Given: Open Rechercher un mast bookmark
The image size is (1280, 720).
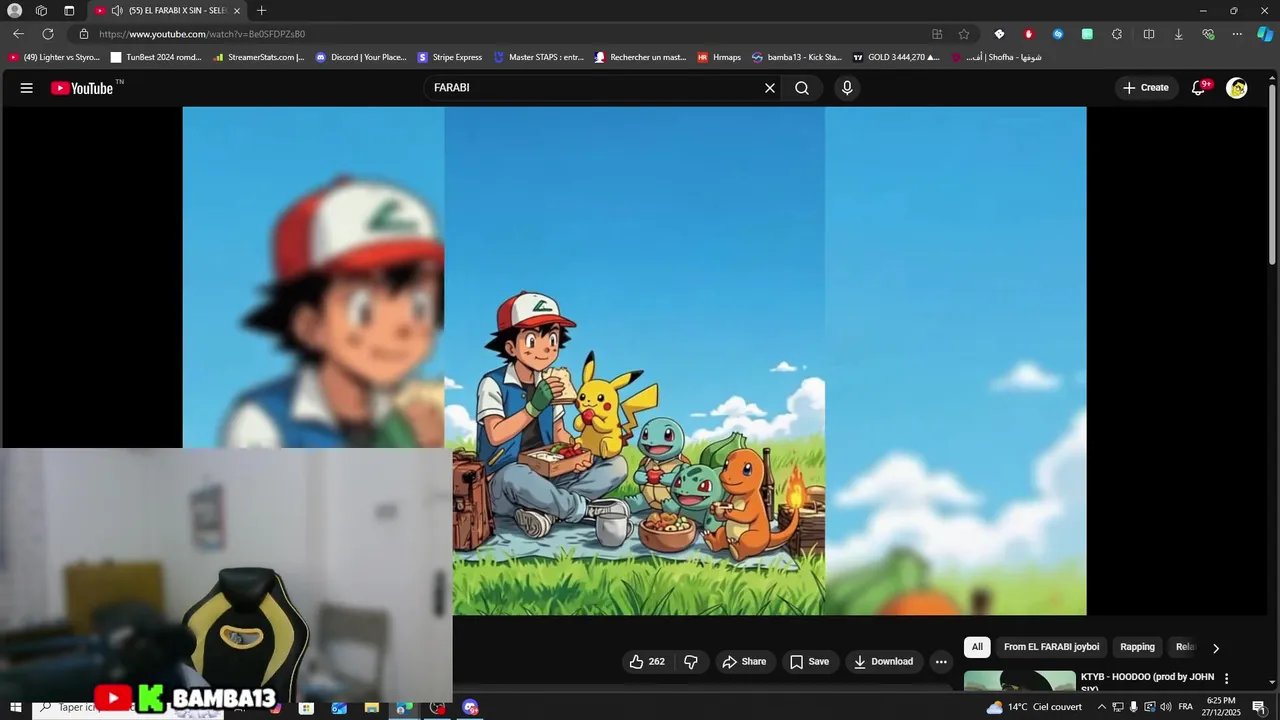Looking at the screenshot, I should coord(641,57).
